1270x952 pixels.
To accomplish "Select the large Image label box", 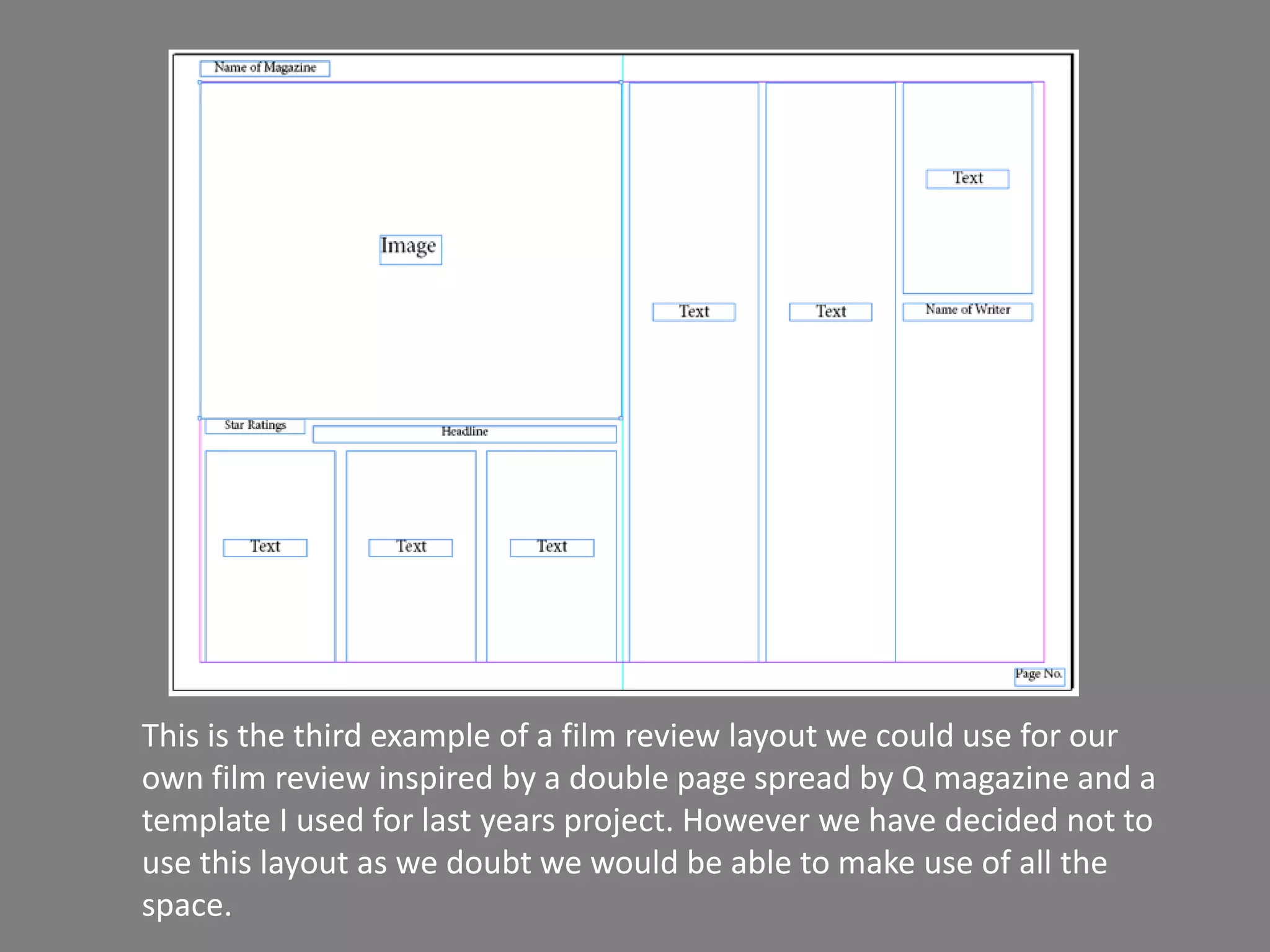I will 411,249.
